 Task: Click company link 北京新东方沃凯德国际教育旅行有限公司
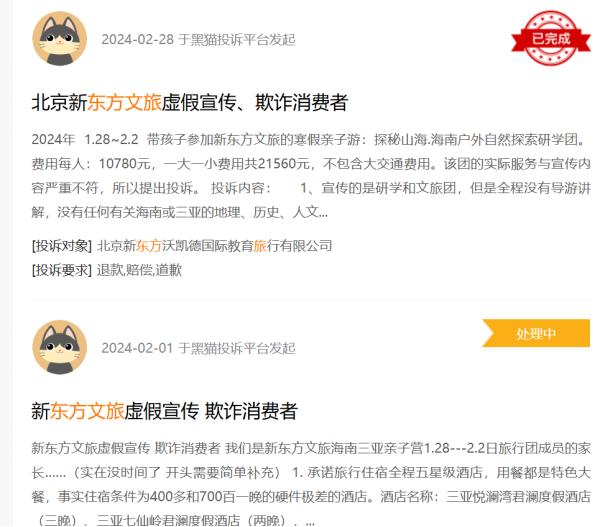pos(215,246)
